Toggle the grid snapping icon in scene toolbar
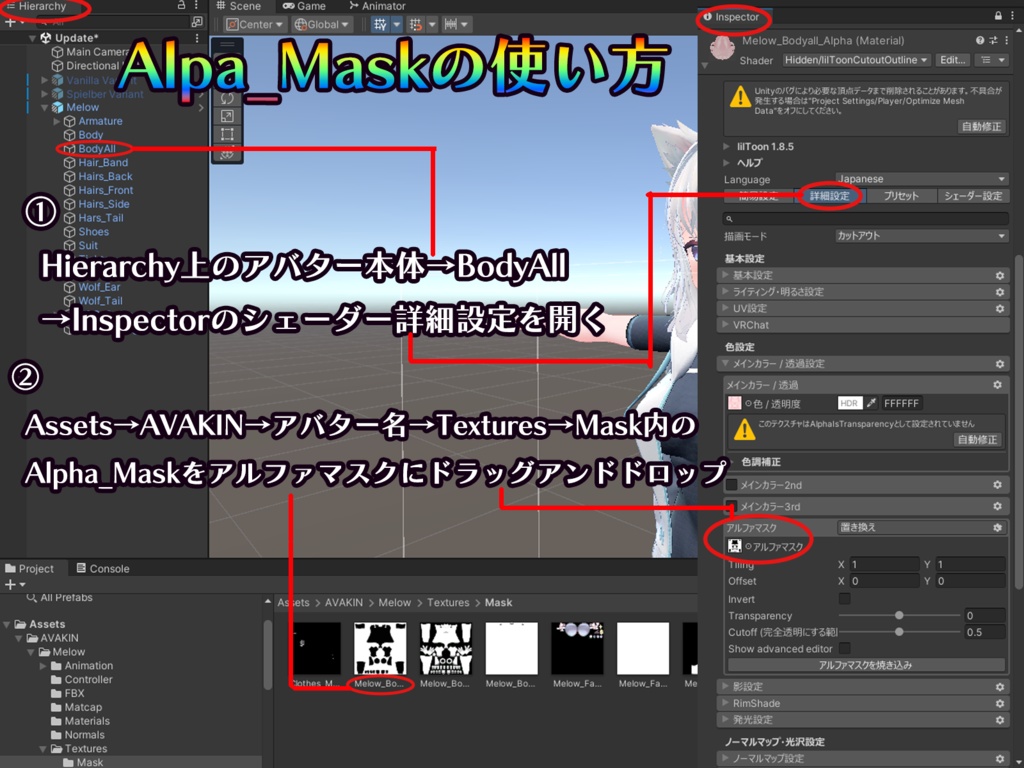The image size is (1024, 768). point(416,23)
